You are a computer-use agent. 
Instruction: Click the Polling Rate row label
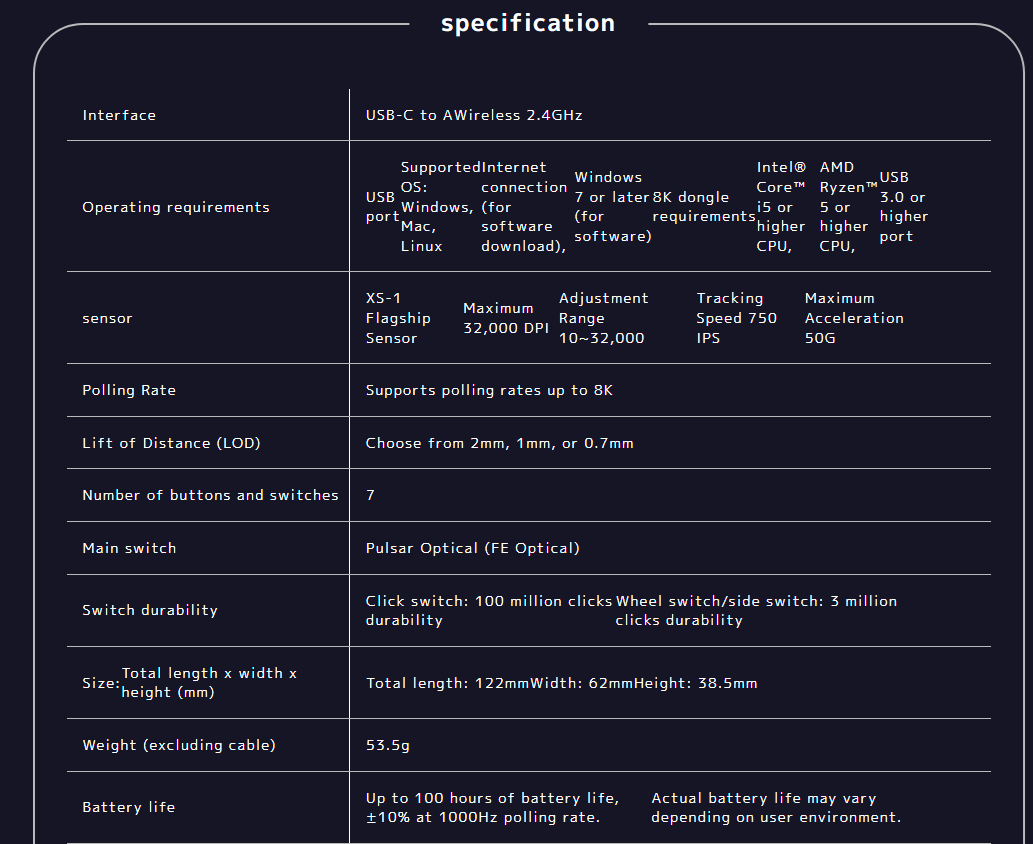point(129,390)
